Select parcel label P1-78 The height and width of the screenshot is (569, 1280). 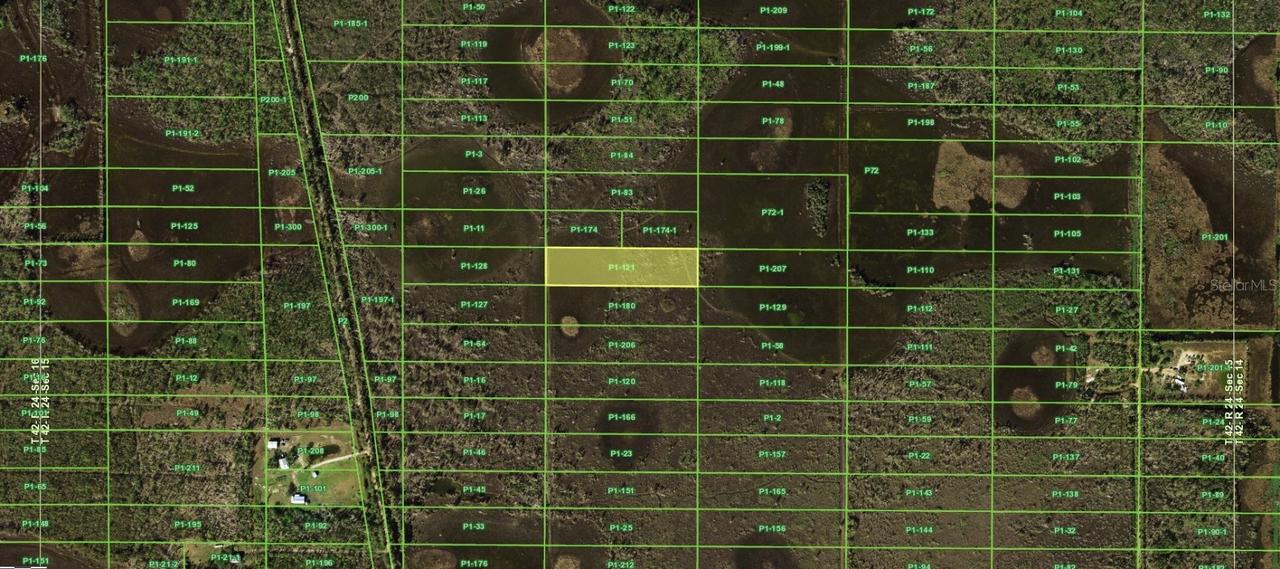pyautogui.click(x=772, y=121)
